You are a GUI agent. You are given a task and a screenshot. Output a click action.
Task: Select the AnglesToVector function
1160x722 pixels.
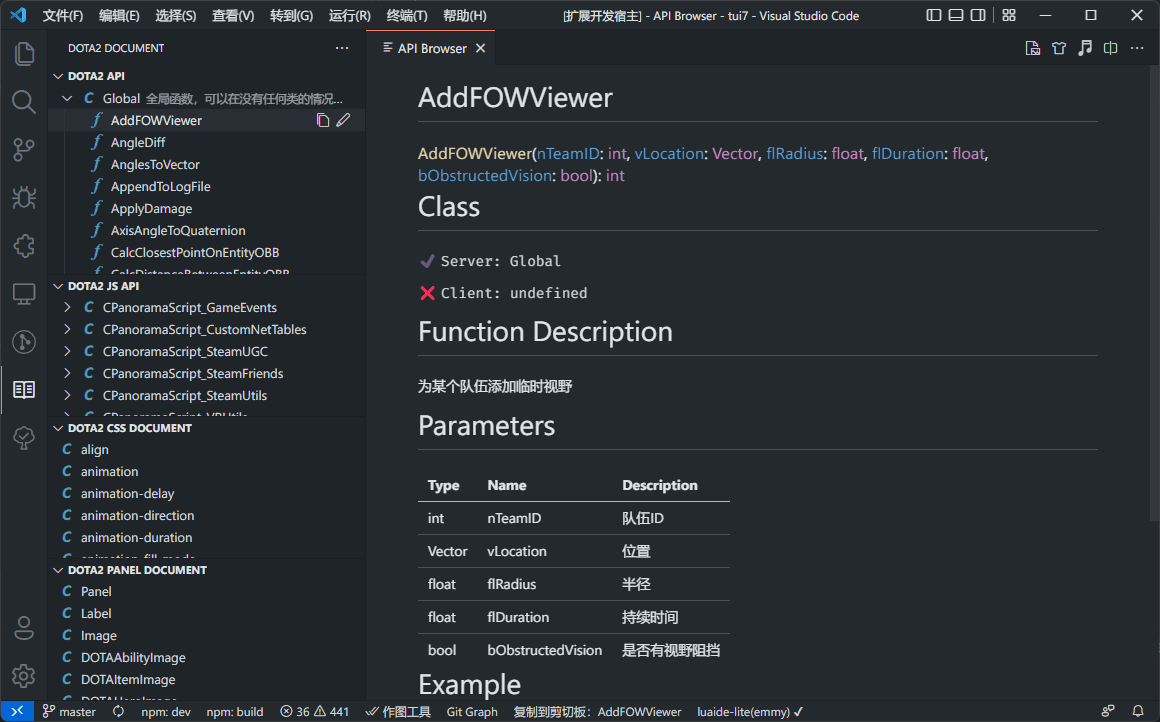click(206, 165)
